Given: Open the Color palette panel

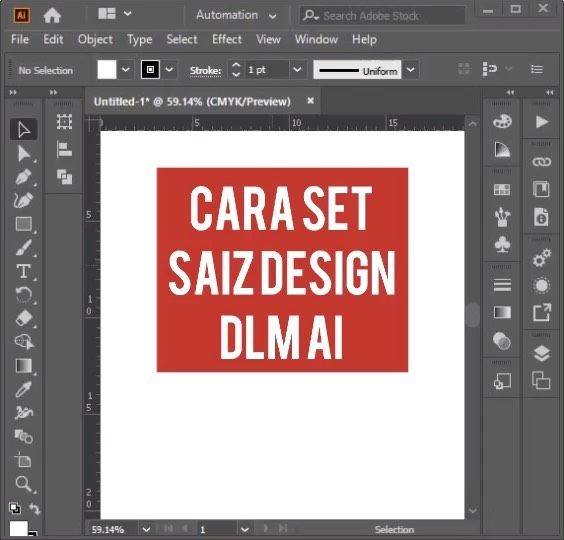Looking at the screenshot, I should [502, 121].
